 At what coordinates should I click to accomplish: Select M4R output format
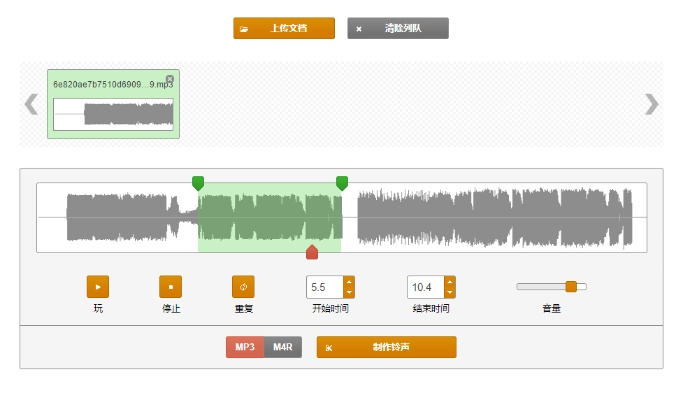pyautogui.click(x=283, y=347)
